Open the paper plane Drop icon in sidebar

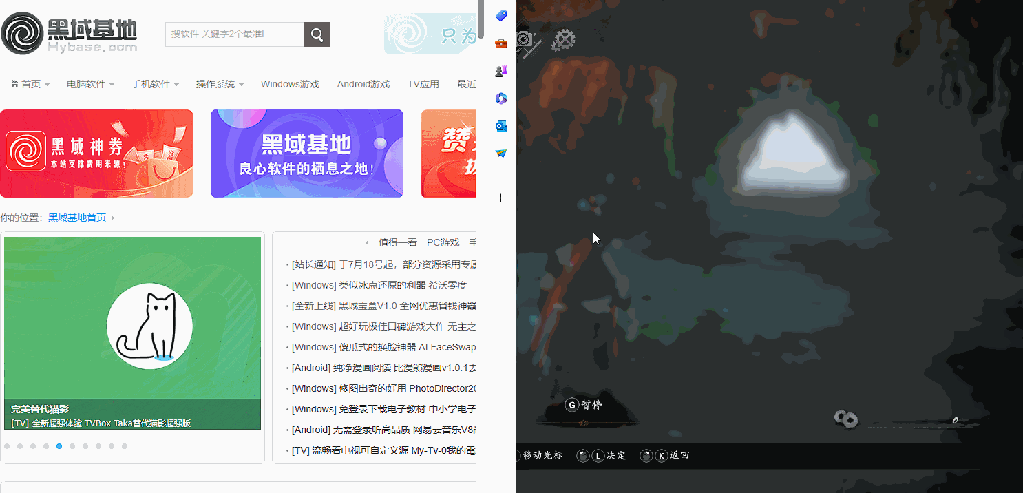pyautogui.click(x=501, y=153)
